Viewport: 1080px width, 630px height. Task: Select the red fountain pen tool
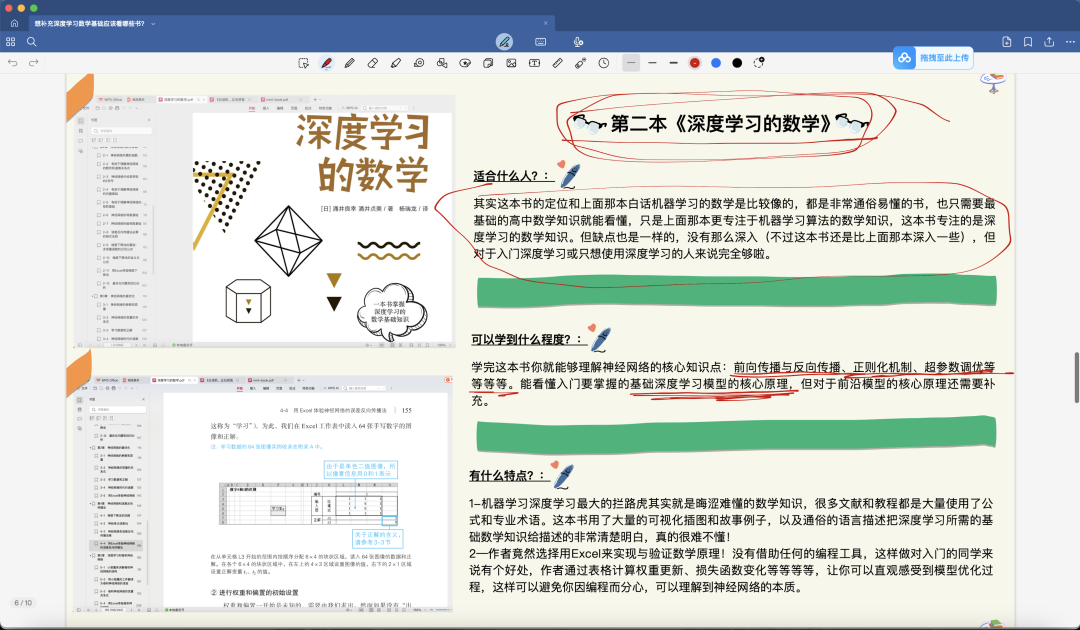(326, 63)
